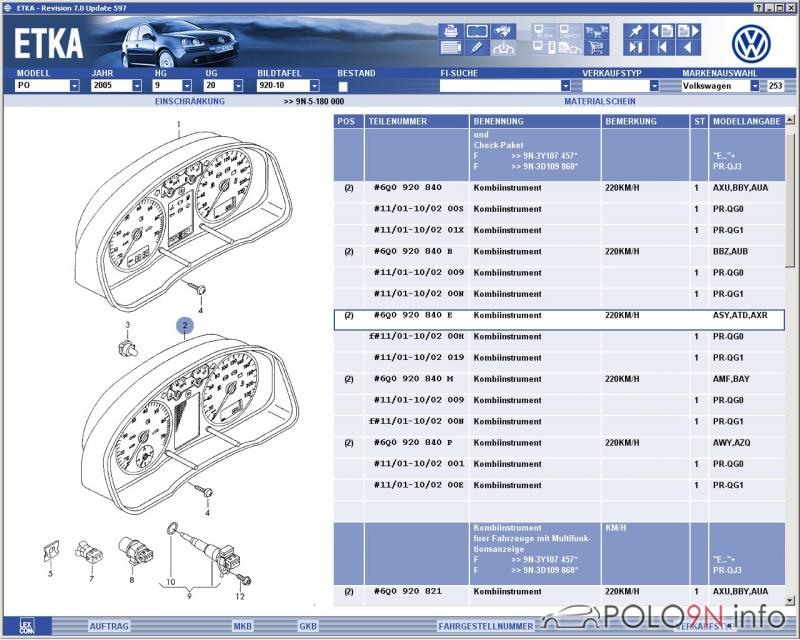Click the MKB button
The height and width of the screenshot is (640, 800).
[x=243, y=626]
